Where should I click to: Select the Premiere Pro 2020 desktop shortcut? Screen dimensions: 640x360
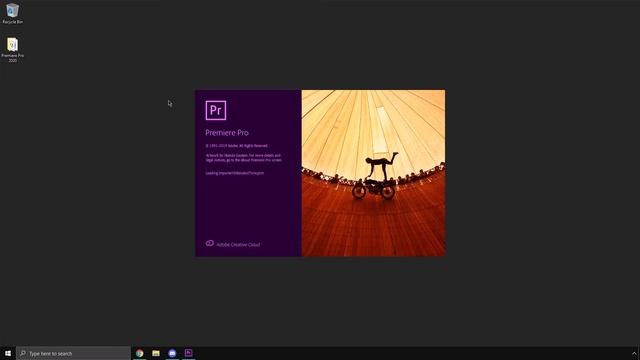(x=13, y=50)
